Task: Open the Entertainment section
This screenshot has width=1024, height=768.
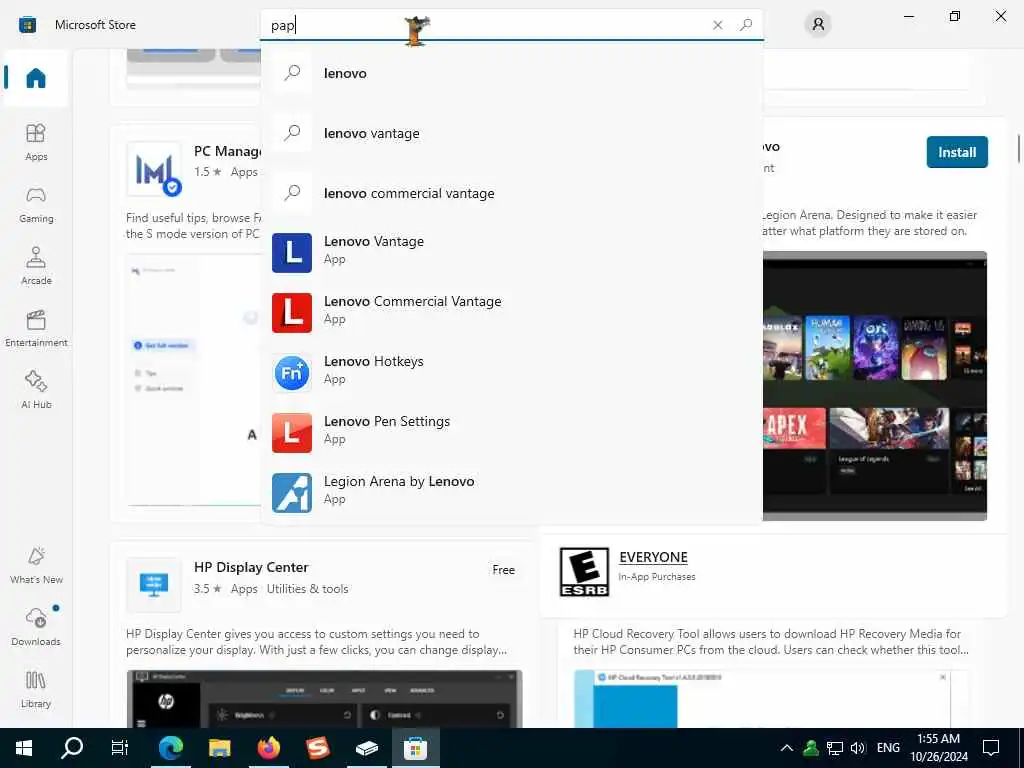Action: point(36,328)
